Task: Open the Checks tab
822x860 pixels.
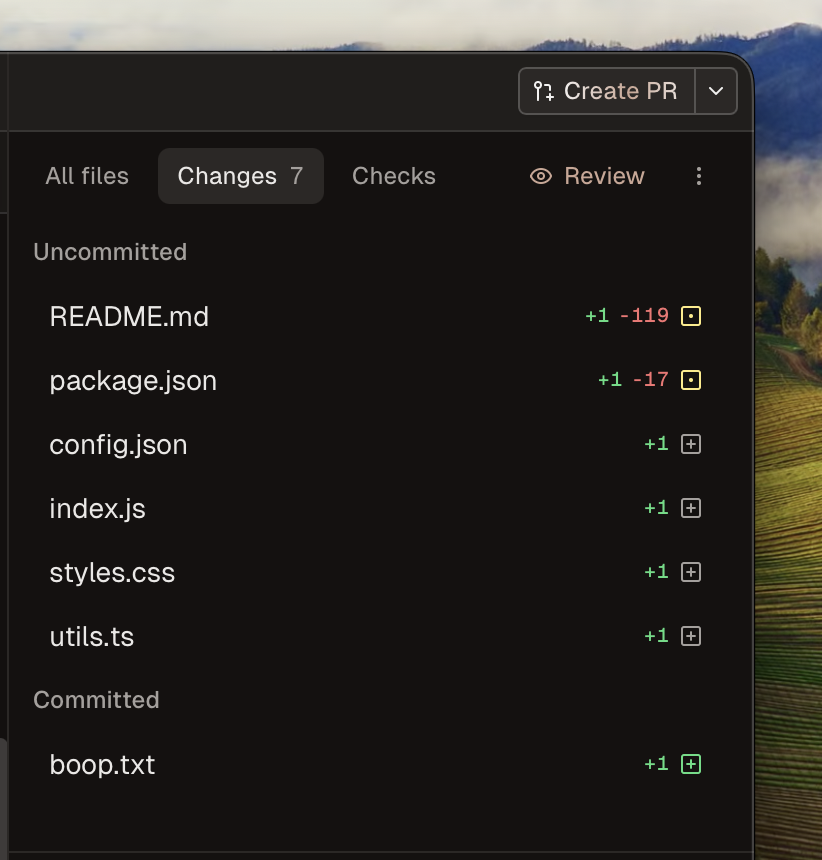Action: [394, 176]
